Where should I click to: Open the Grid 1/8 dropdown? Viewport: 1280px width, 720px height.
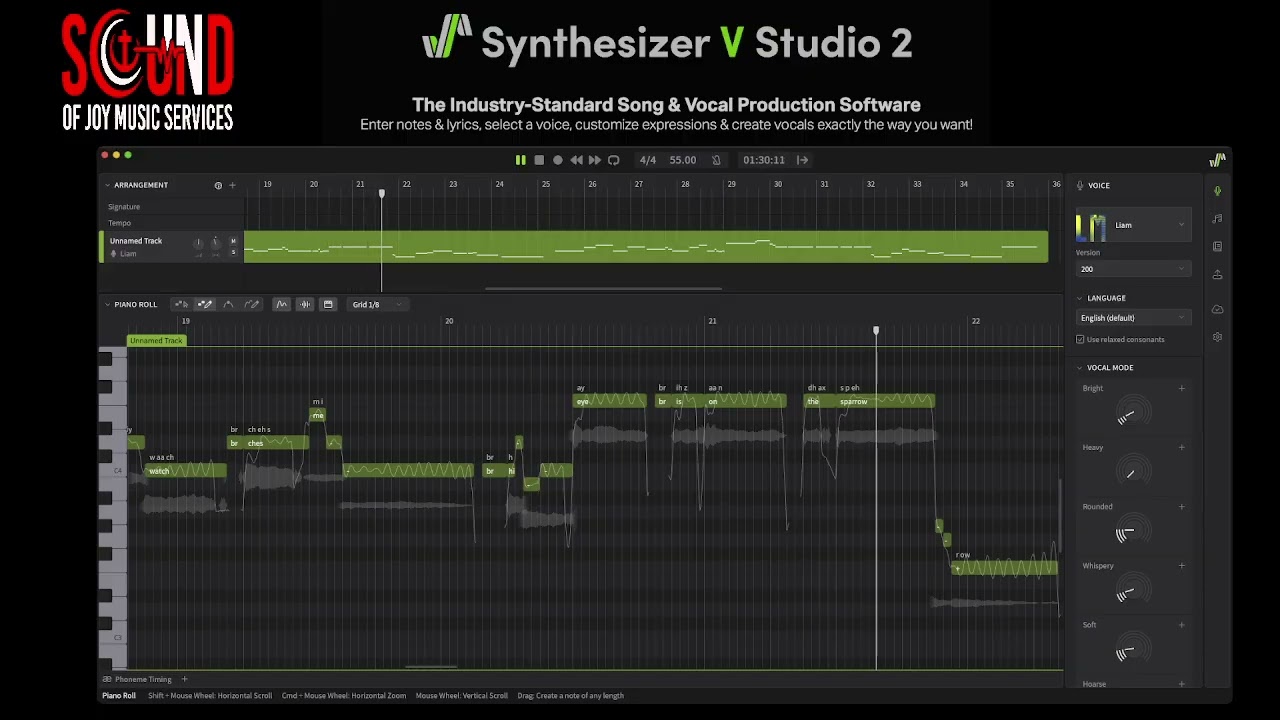pos(377,304)
